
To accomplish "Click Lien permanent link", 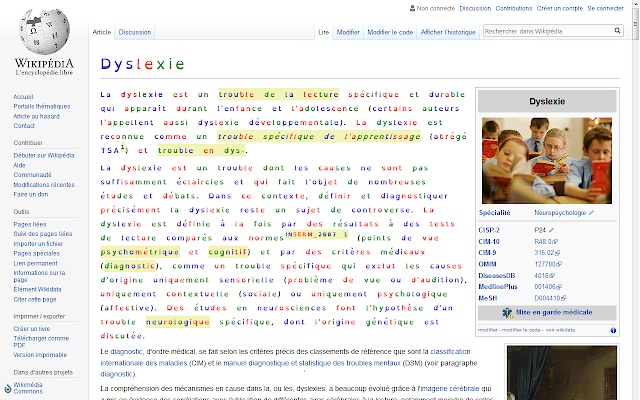I will coord(35,263).
